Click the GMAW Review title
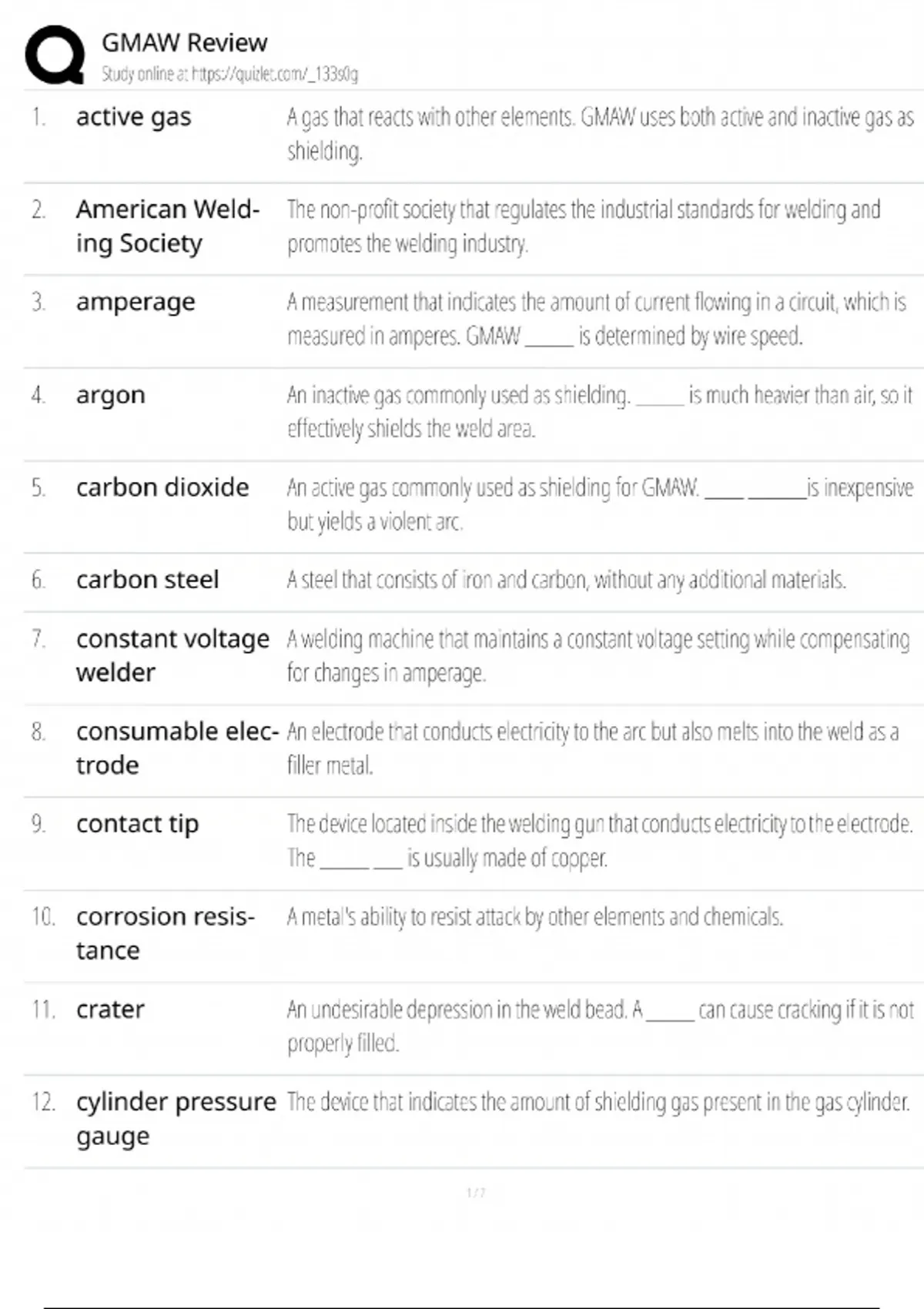 184,42
